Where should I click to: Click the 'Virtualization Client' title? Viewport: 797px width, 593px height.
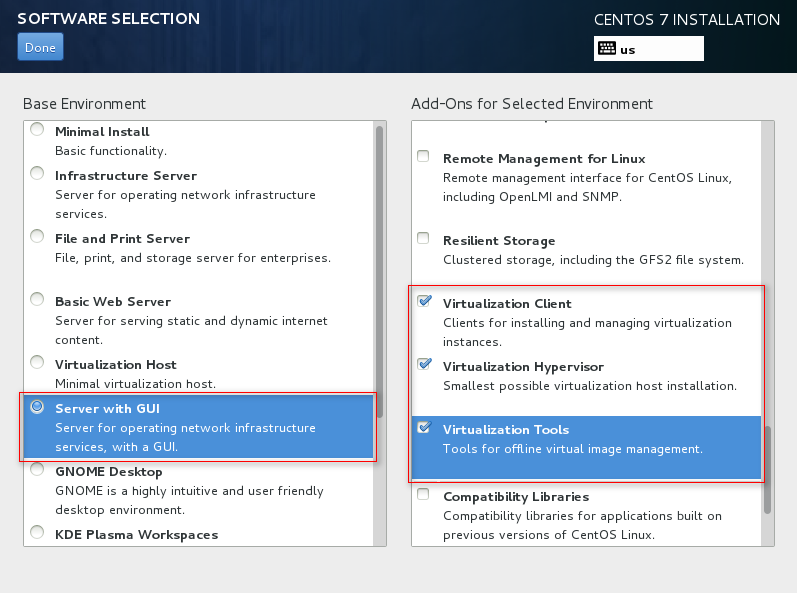[507, 304]
